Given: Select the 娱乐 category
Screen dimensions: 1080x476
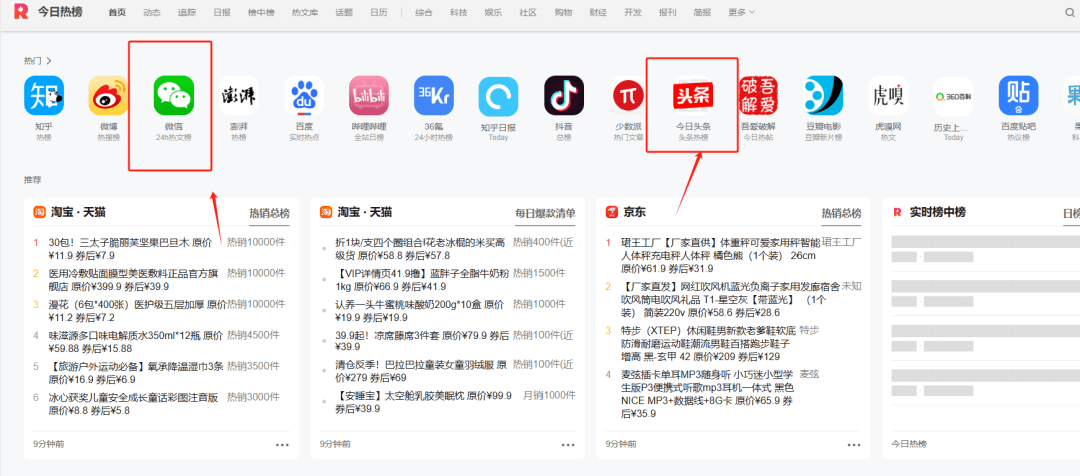Looking at the screenshot, I should pos(493,12).
